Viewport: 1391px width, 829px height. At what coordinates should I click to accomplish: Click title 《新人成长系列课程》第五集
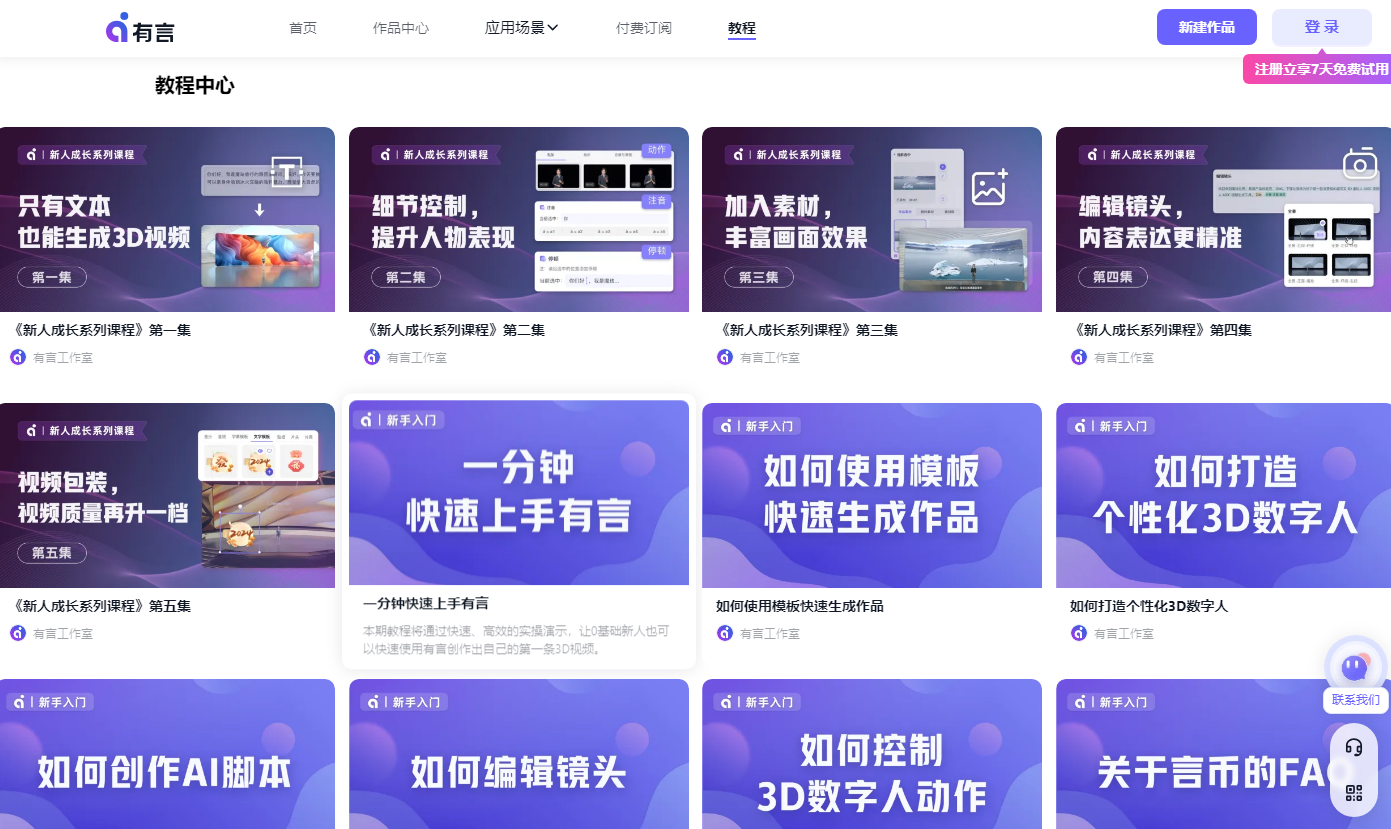(x=98, y=606)
